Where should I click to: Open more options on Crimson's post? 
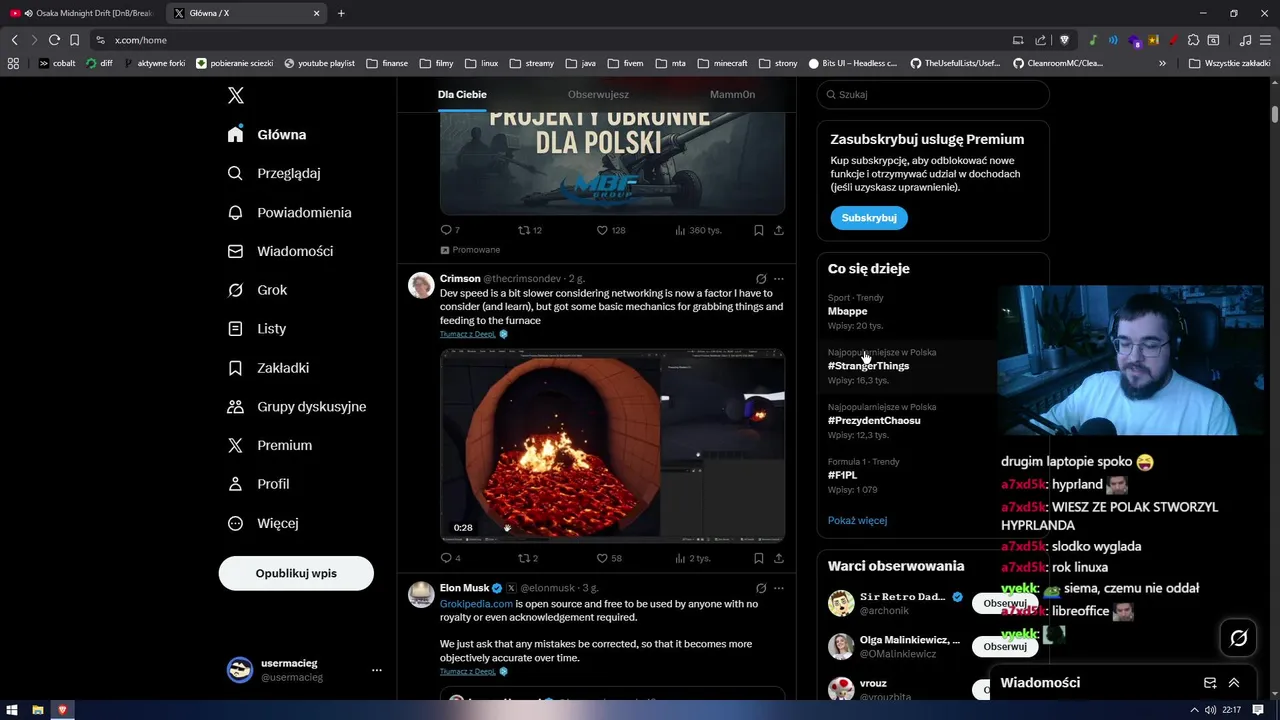(779, 279)
